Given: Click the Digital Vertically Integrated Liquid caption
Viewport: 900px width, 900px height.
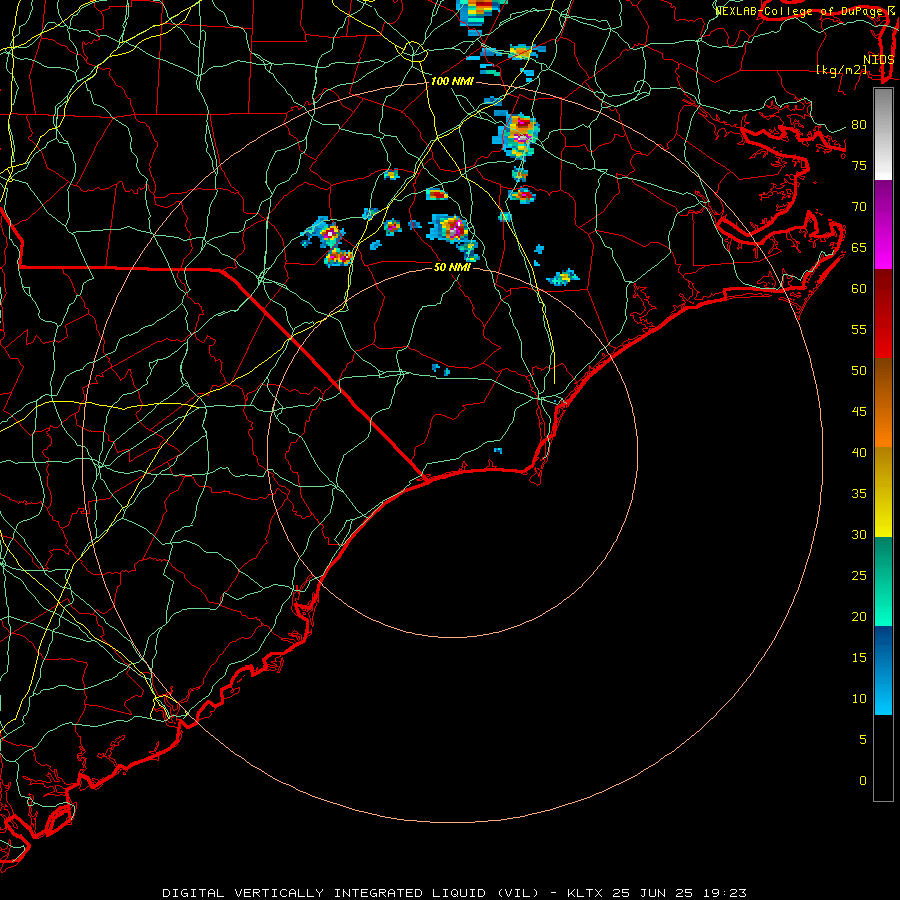Looking at the screenshot, I should [x=455, y=893].
